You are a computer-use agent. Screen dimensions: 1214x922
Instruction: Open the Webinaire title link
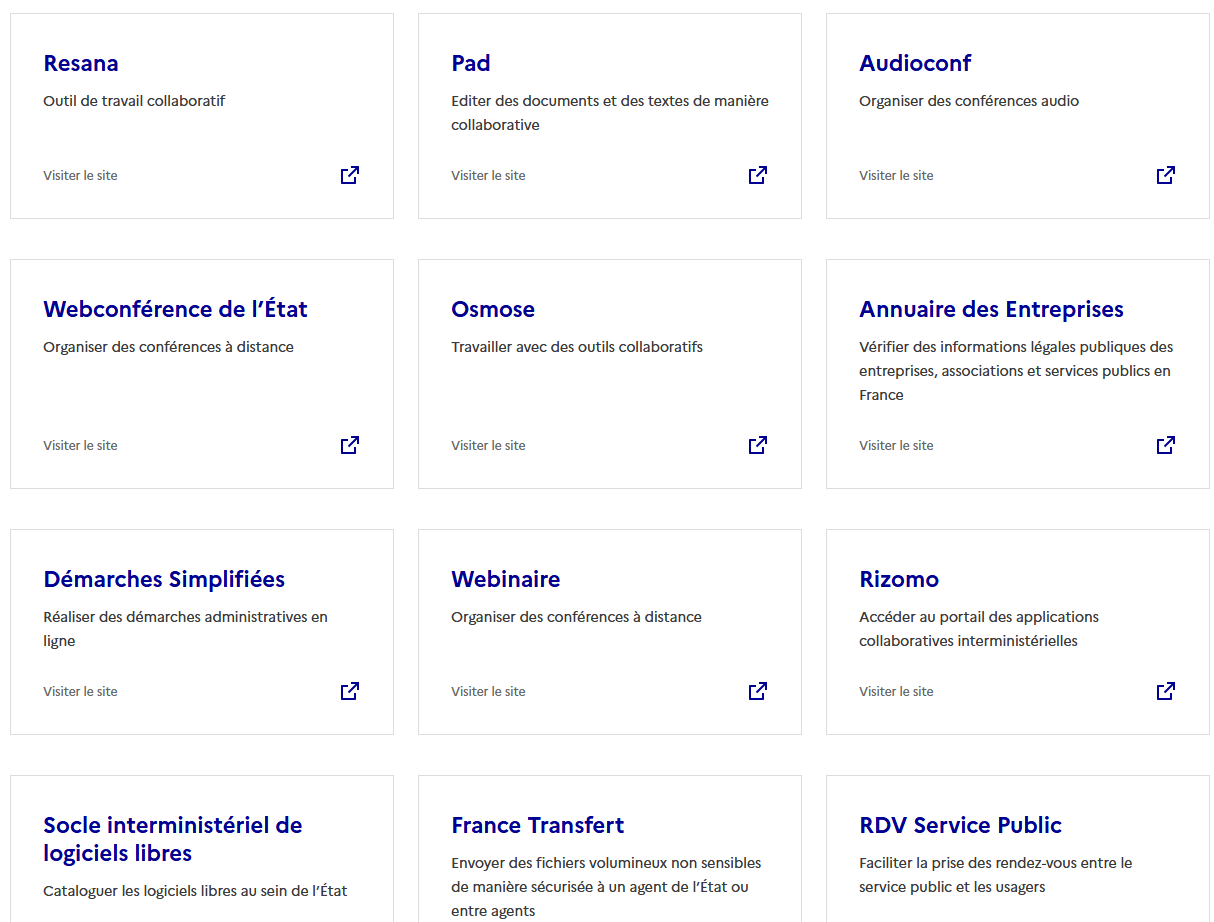[x=506, y=579]
